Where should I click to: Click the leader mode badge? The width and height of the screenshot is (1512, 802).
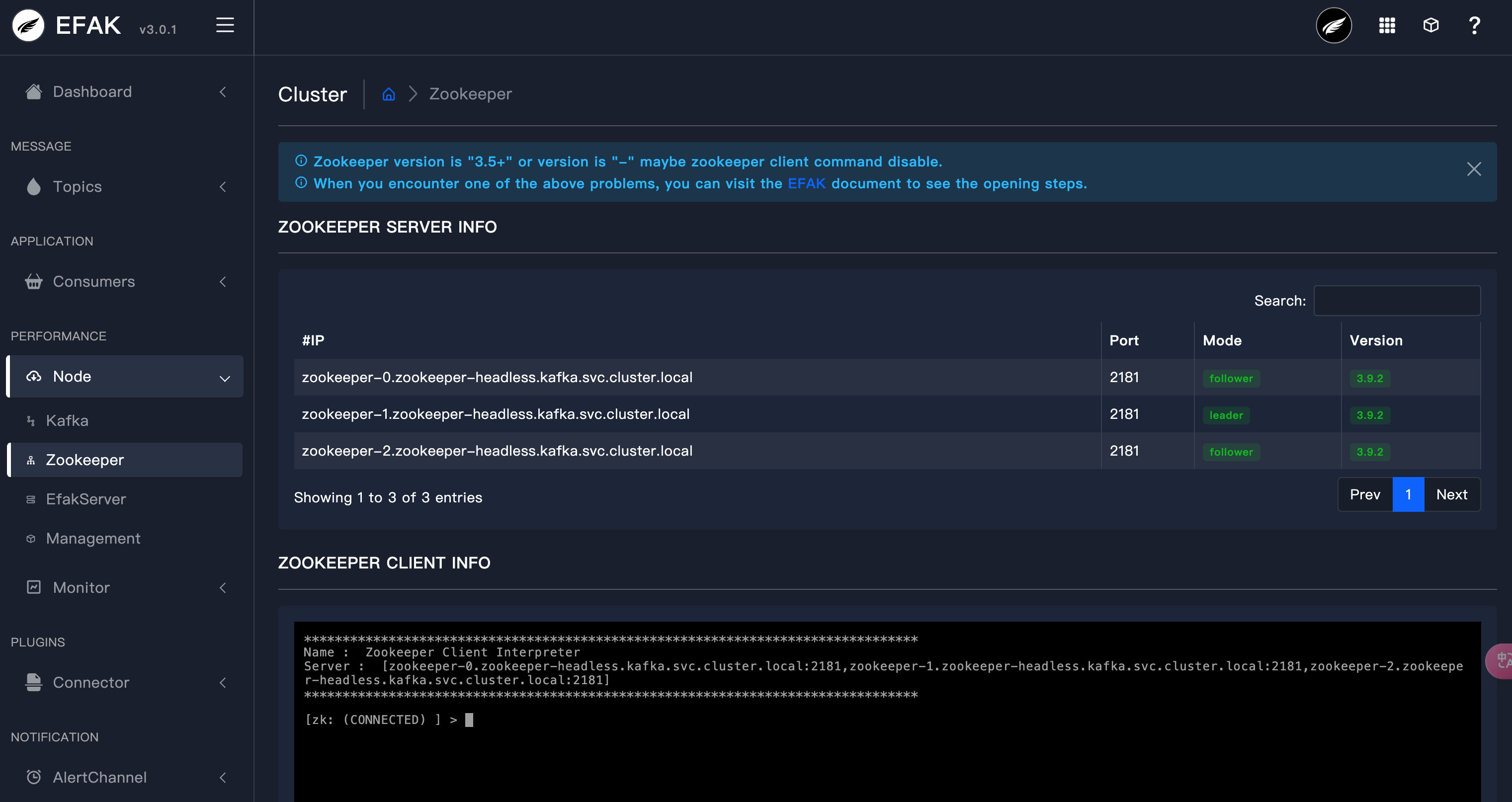[1226, 415]
